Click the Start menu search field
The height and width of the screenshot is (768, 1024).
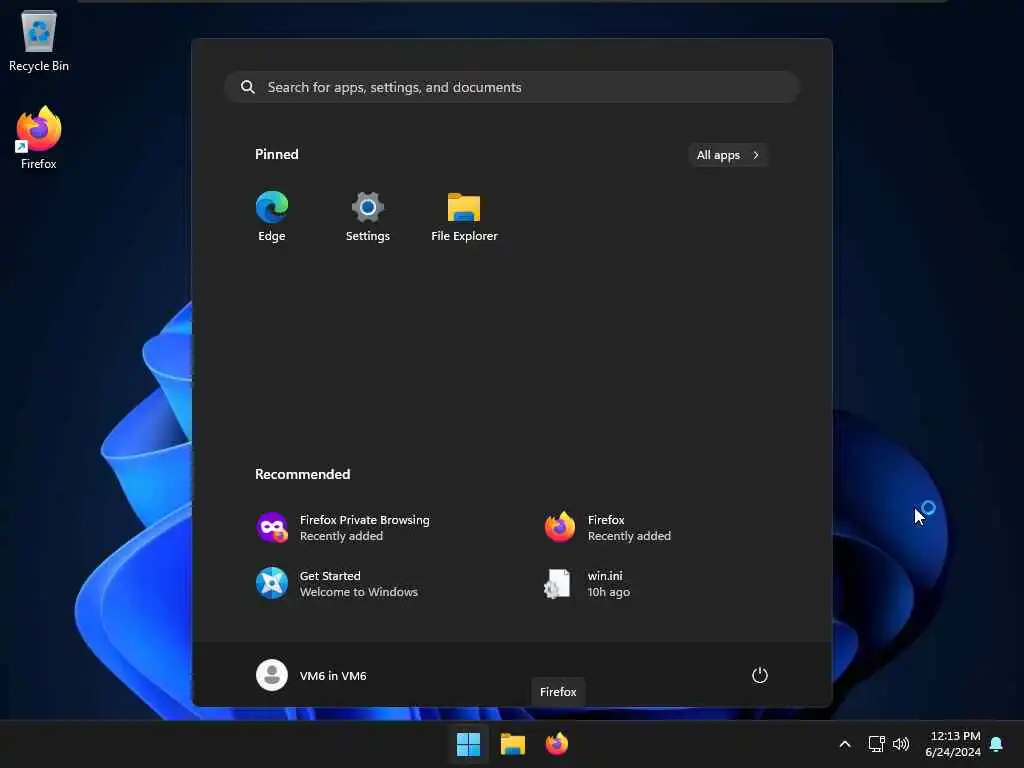[x=512, y=87]
